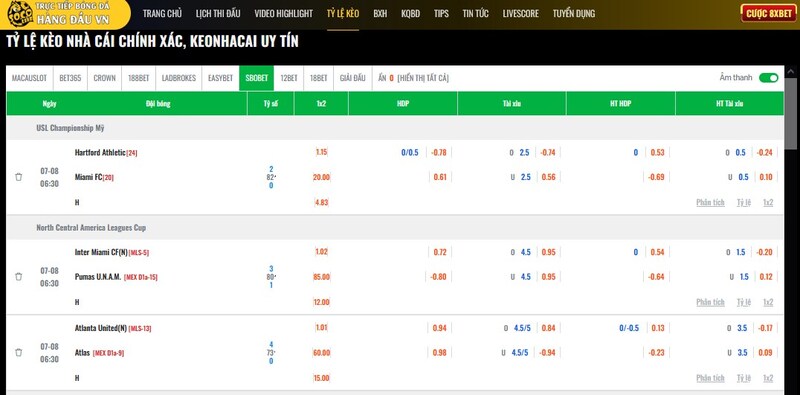Click the 60.00 odds for Atlas
Viewport: 800px width, 395px height.
[x=321, y=353]
